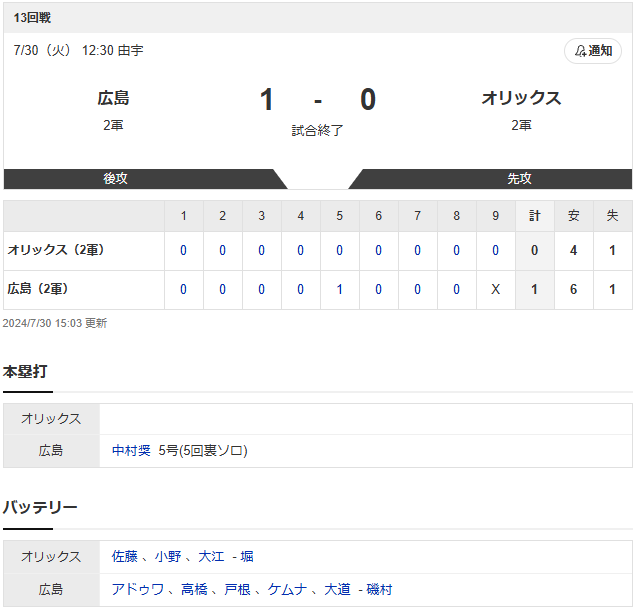Image resolution: width=634 pixels, height=607 pixels.
Task: Click the オリックス（2軍） row label
Action: (x=56, y=250)
